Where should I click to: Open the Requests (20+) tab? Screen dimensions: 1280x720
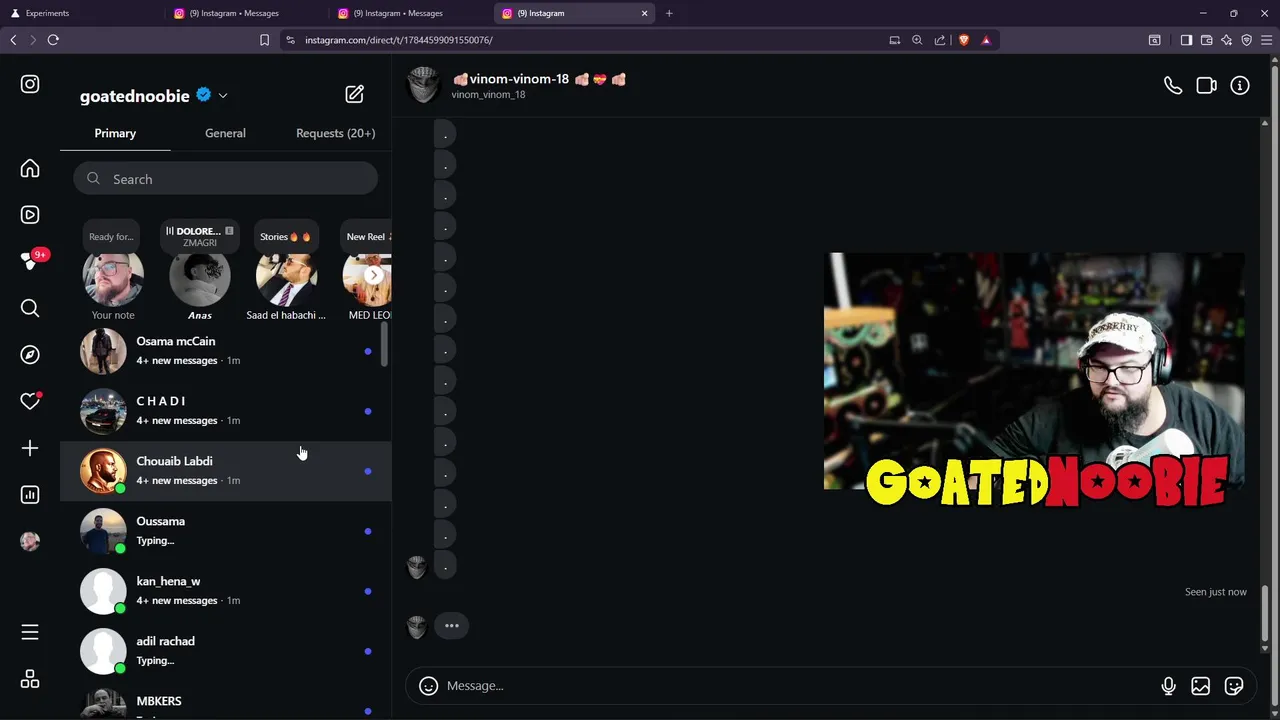(335, 133)
